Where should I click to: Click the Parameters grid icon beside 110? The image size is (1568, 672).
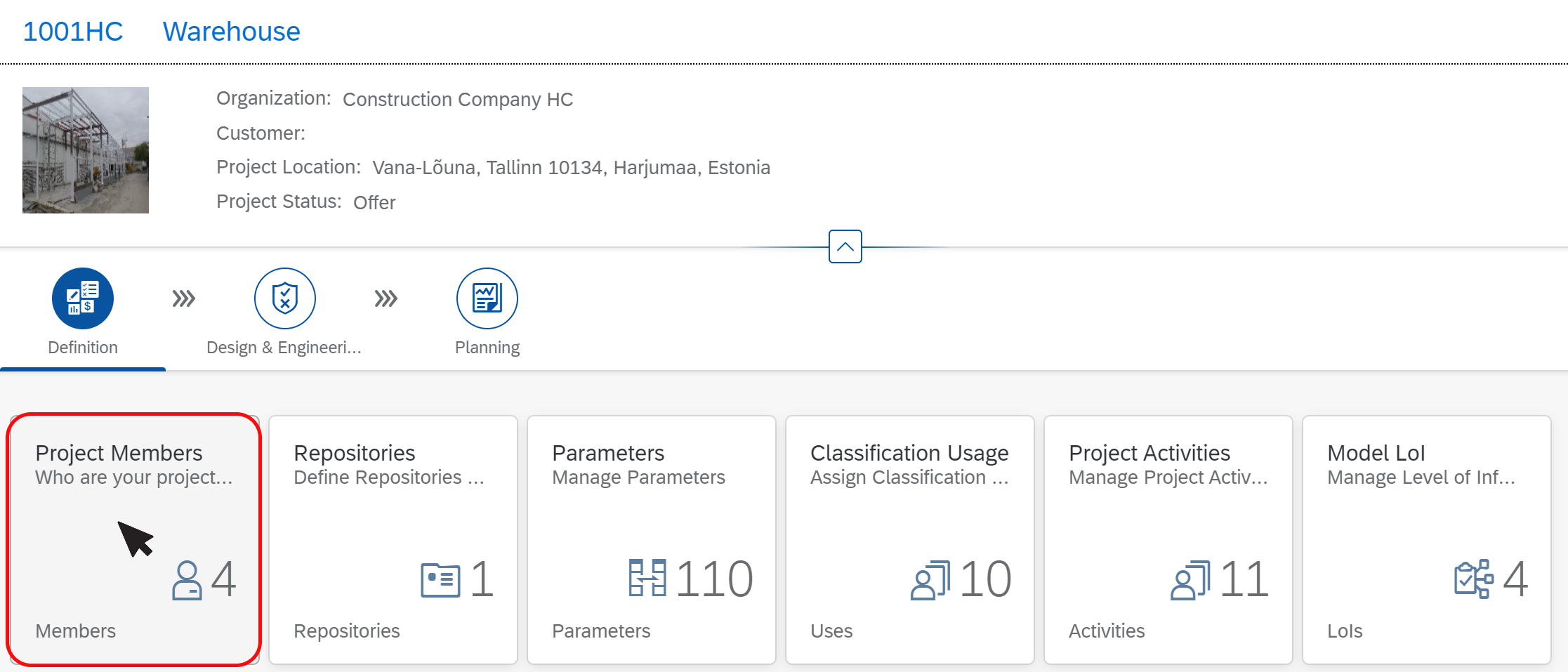(647, 578)
